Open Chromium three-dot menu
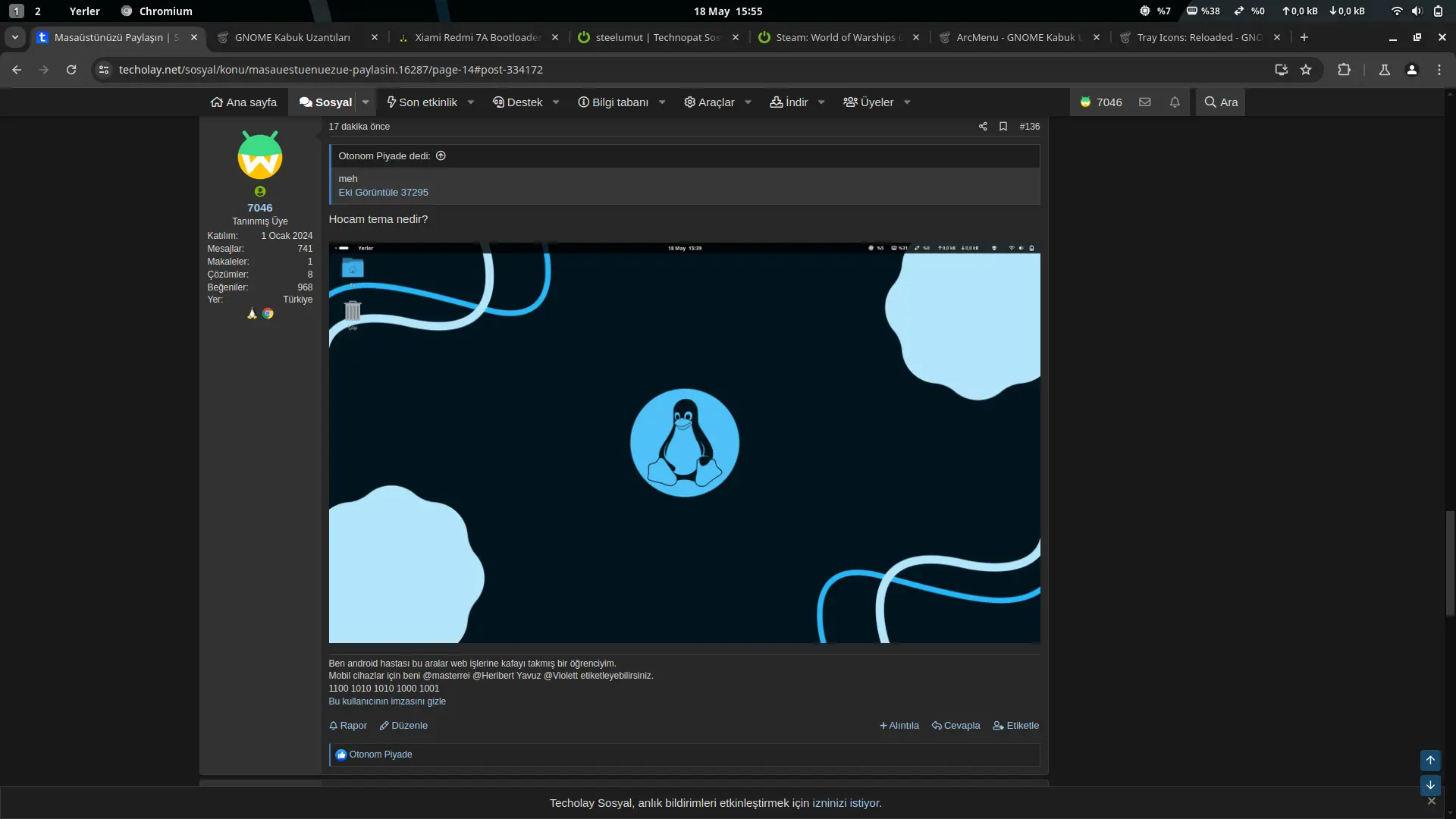The image size is (1456, 819). (1439, 70)
